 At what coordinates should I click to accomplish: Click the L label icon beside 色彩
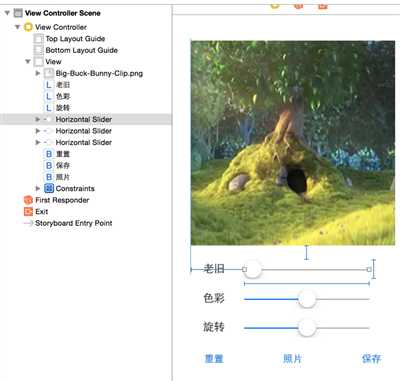pos(49,96)
